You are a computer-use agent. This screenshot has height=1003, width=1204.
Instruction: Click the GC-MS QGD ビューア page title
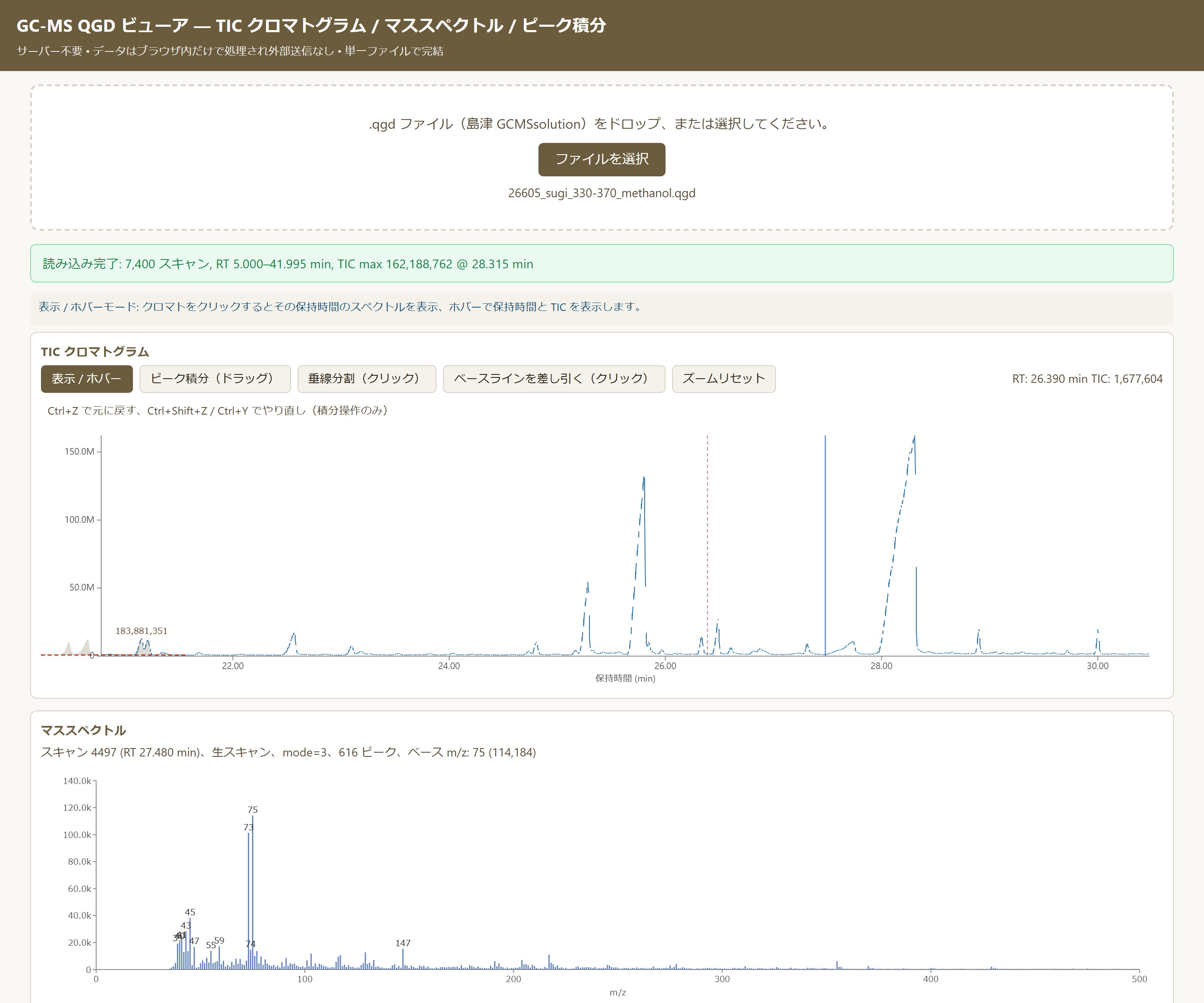[x=311, y=25]
